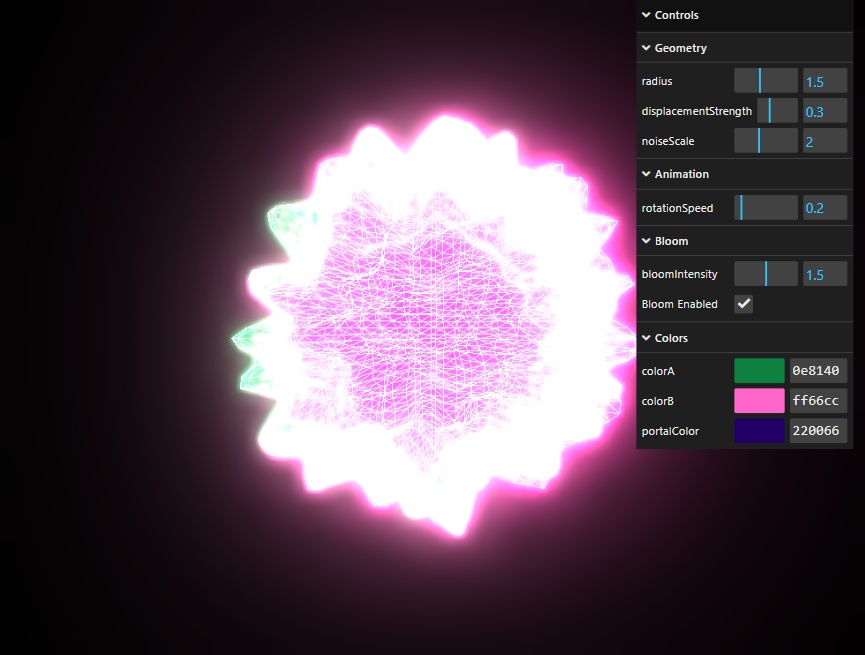Uncheck the Bloom Enabled checkbox
Viewport: 865px width, 655px height.
point(743,303)
